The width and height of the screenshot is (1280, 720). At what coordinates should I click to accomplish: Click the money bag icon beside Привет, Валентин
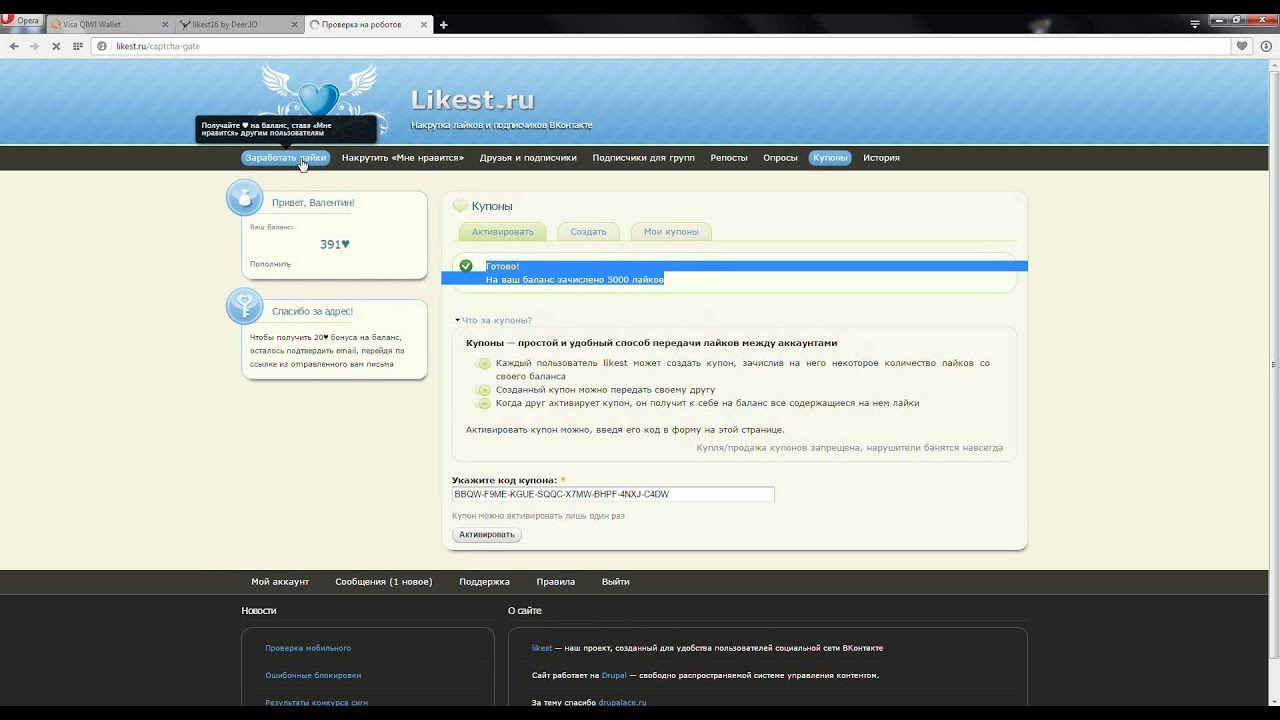pyautogui.click(x=245, y=198)
